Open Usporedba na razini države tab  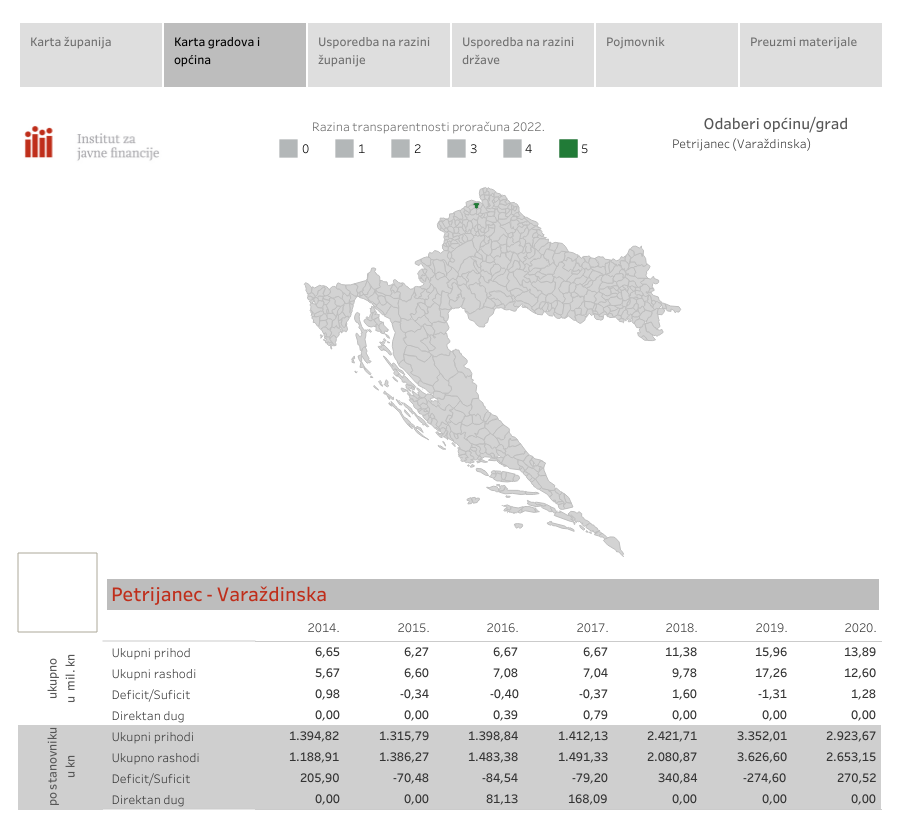(x=522, y=55)
